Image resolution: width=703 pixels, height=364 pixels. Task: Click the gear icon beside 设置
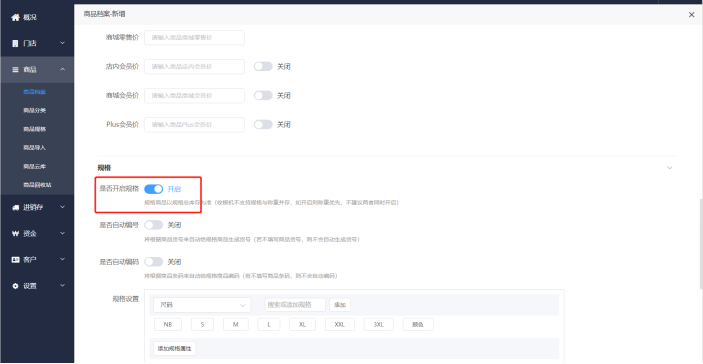[15, 286]
